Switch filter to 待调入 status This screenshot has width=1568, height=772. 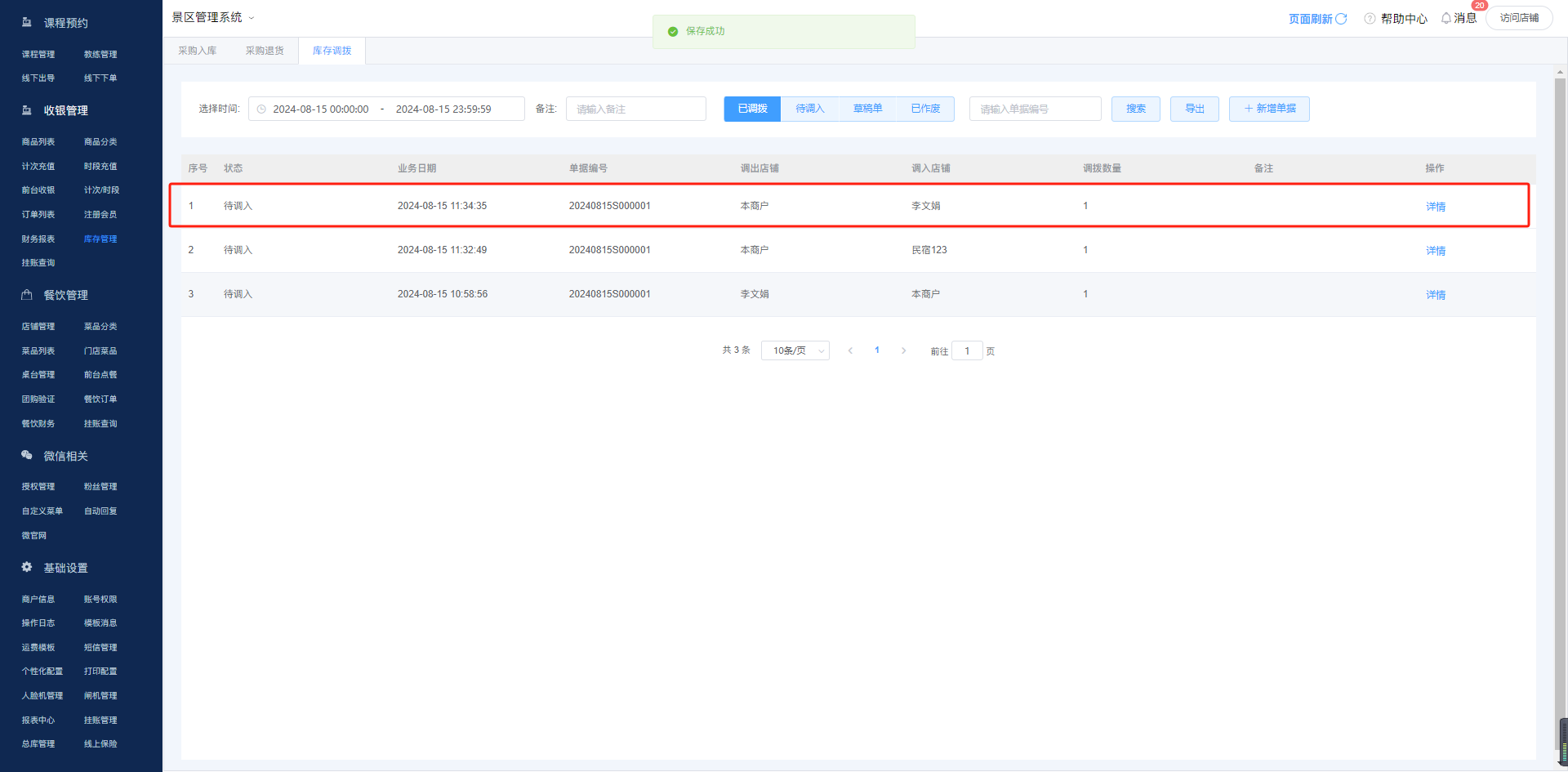(x=810, y=109)
